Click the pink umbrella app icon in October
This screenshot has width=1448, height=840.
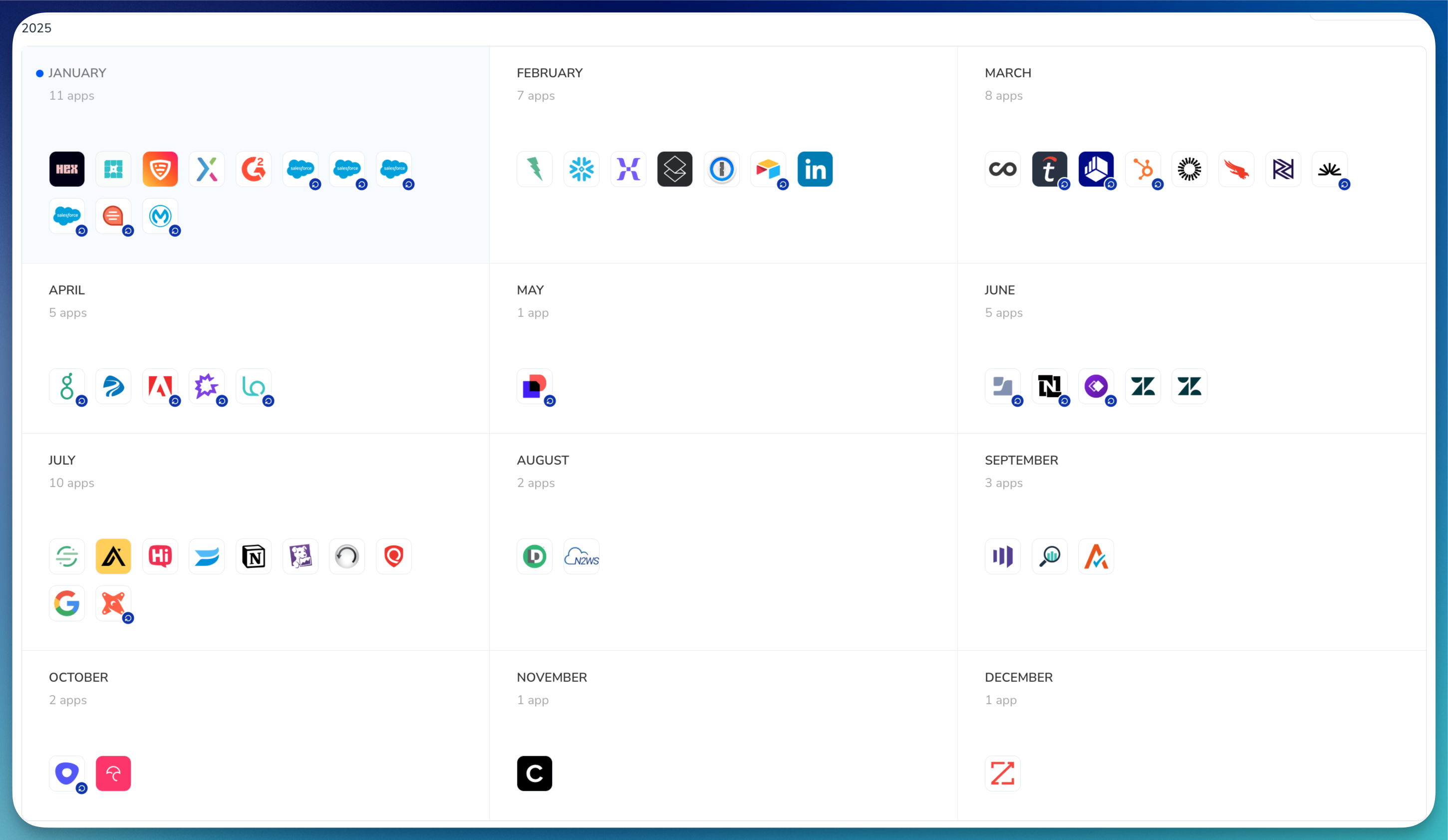(x=113, y=773)
